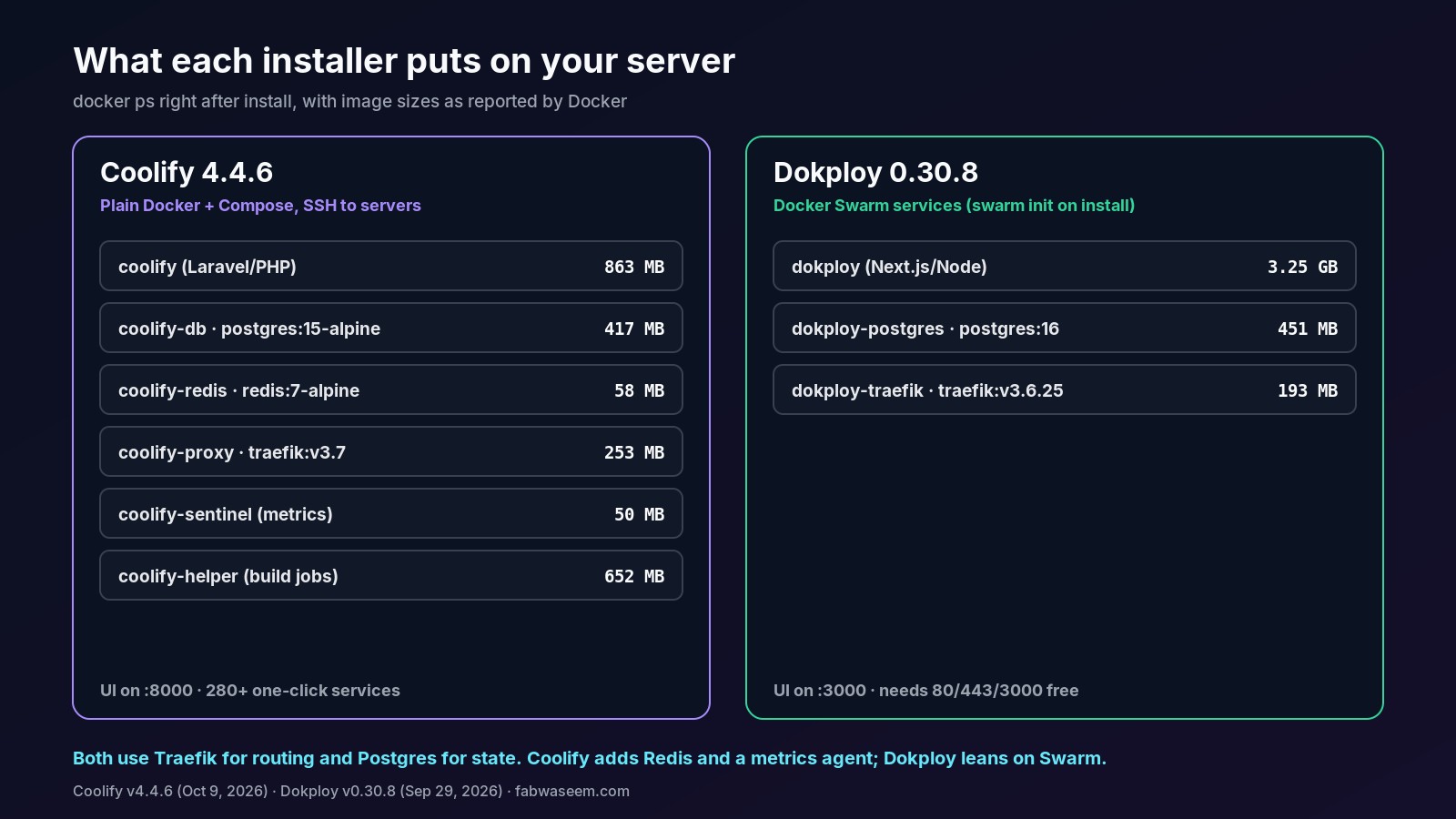Click the 50 MB size value
The image size is (1456, 819).
tap(639, 514)
